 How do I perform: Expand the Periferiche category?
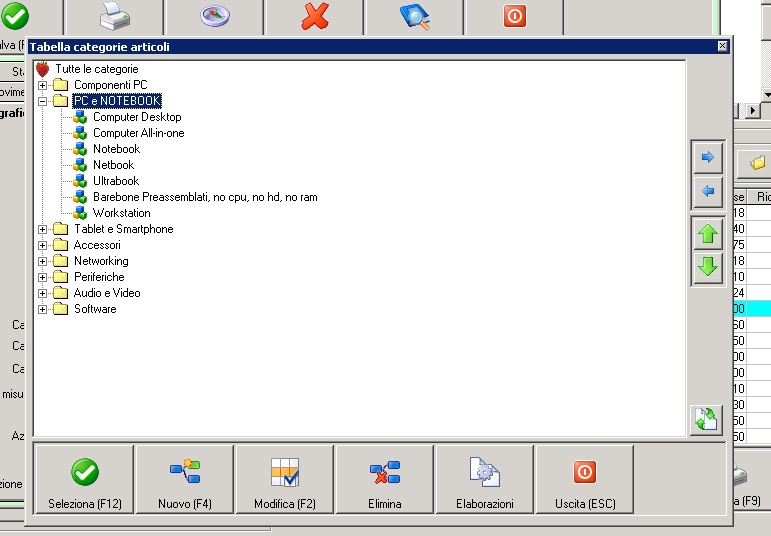(43, 277)
